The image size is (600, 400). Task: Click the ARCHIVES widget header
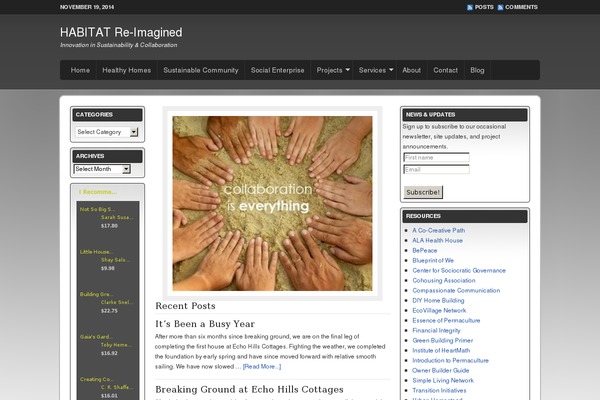coord(108,156)
